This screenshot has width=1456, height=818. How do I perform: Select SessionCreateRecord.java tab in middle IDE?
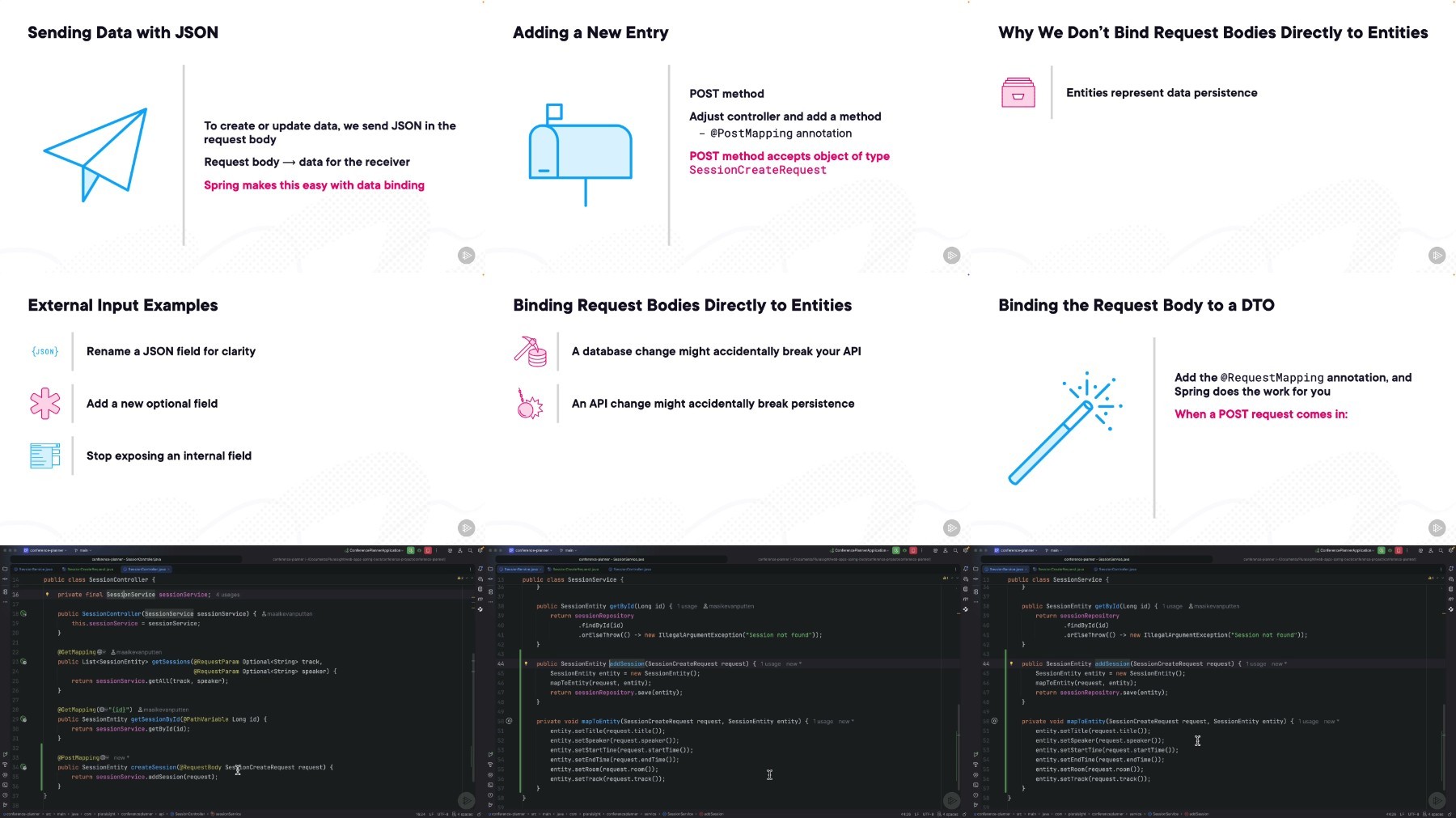[575, 570]
